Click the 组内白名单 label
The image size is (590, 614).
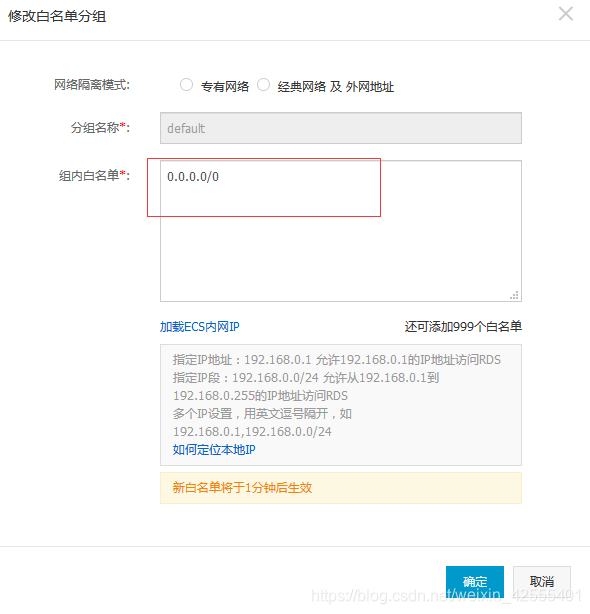(x=94, y=175)
